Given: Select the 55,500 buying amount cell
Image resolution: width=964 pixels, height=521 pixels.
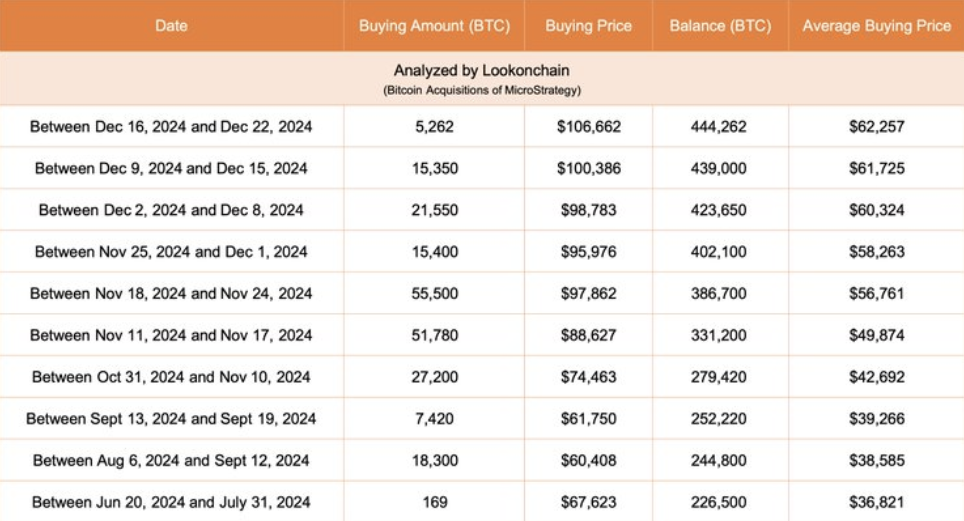Looking at the screenshot, I should (x=434, y=294).
